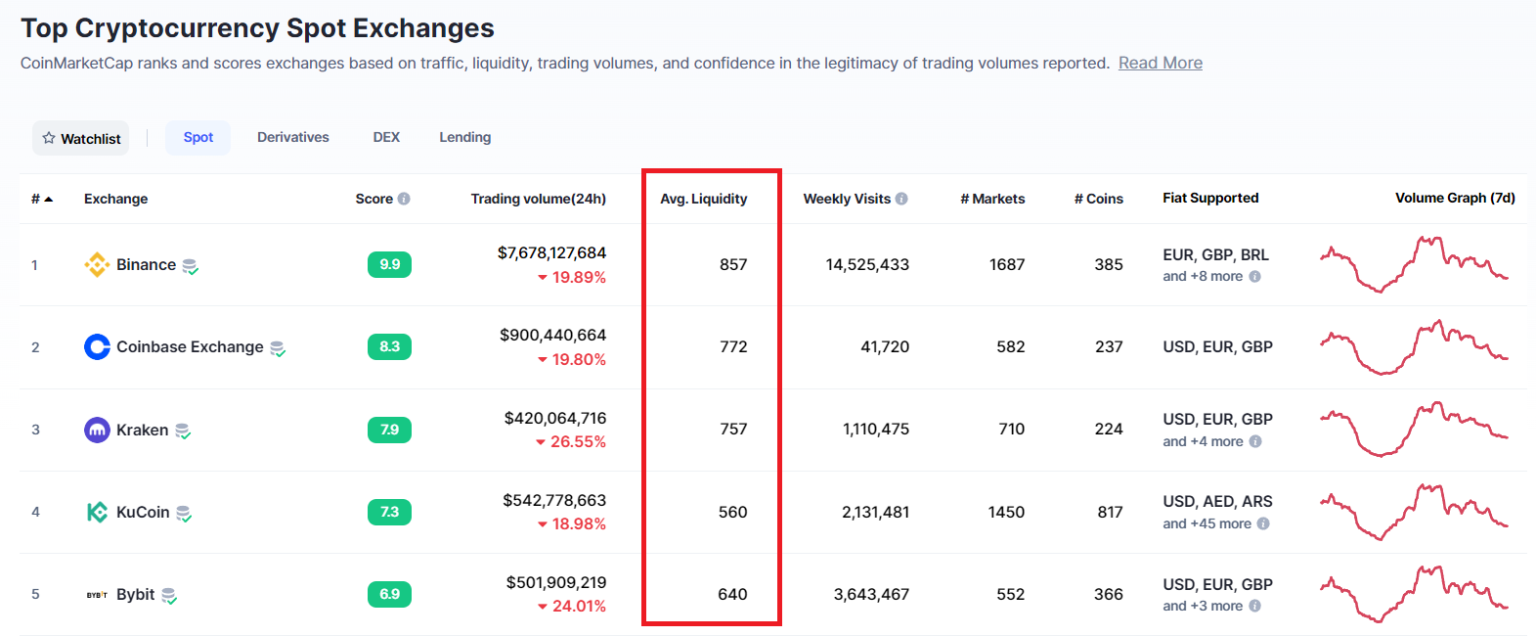This screenshot has width=1536, height=636.
Task: Click the Kraken logo icon
Action: (97, 430)
